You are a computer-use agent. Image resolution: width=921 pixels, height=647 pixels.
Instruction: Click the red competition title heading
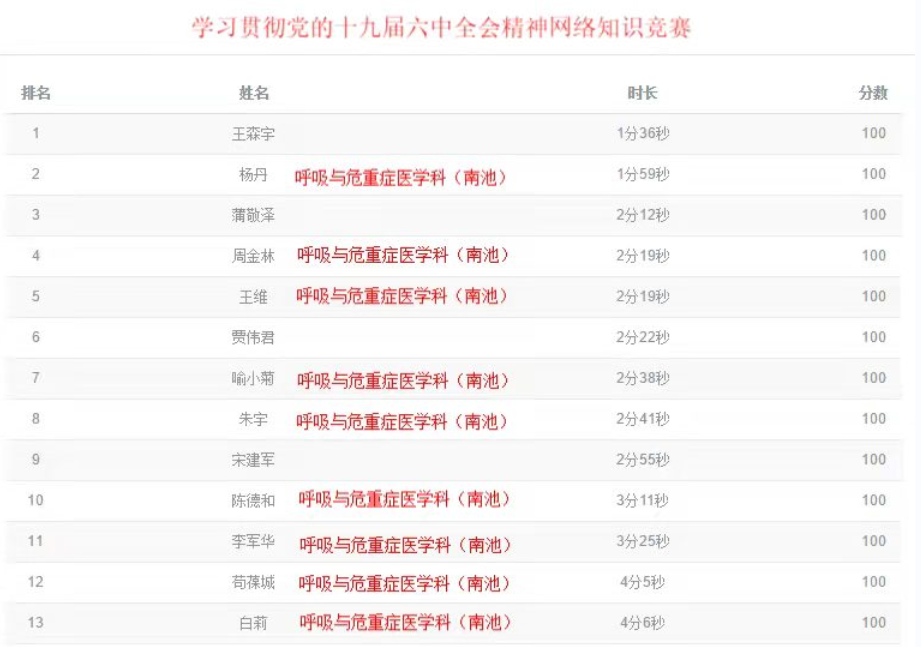point(441,28)
